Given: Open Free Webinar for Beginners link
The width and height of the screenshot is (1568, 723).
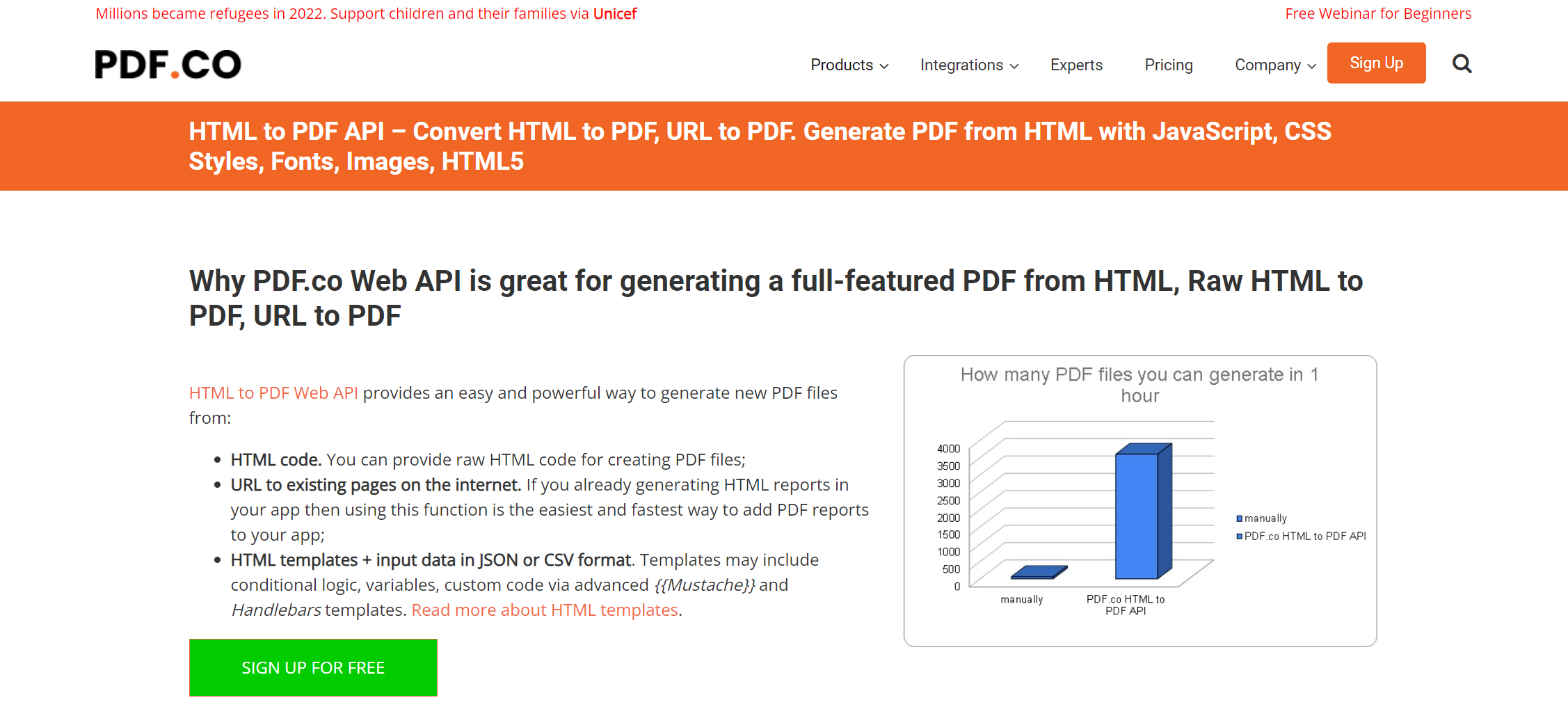Looking at the screenshot, I should (1378, 14).
